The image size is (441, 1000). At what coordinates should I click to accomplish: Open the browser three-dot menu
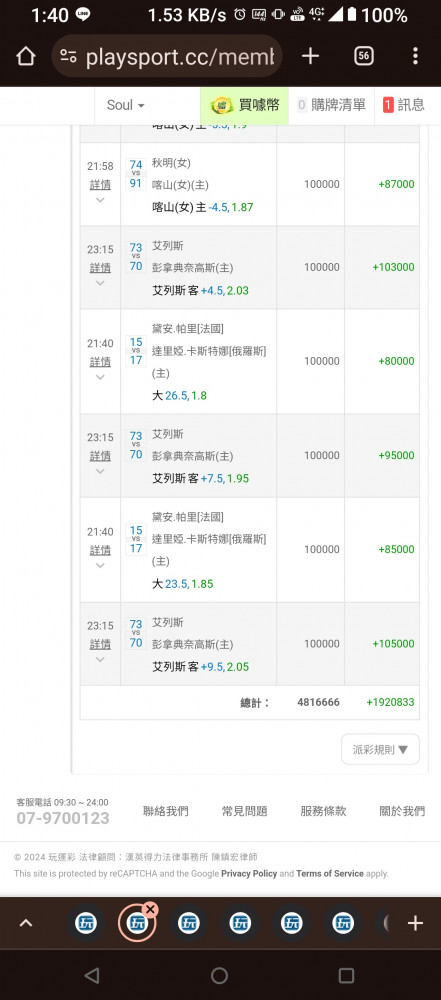pyautogui.click(x=415, y=56)
